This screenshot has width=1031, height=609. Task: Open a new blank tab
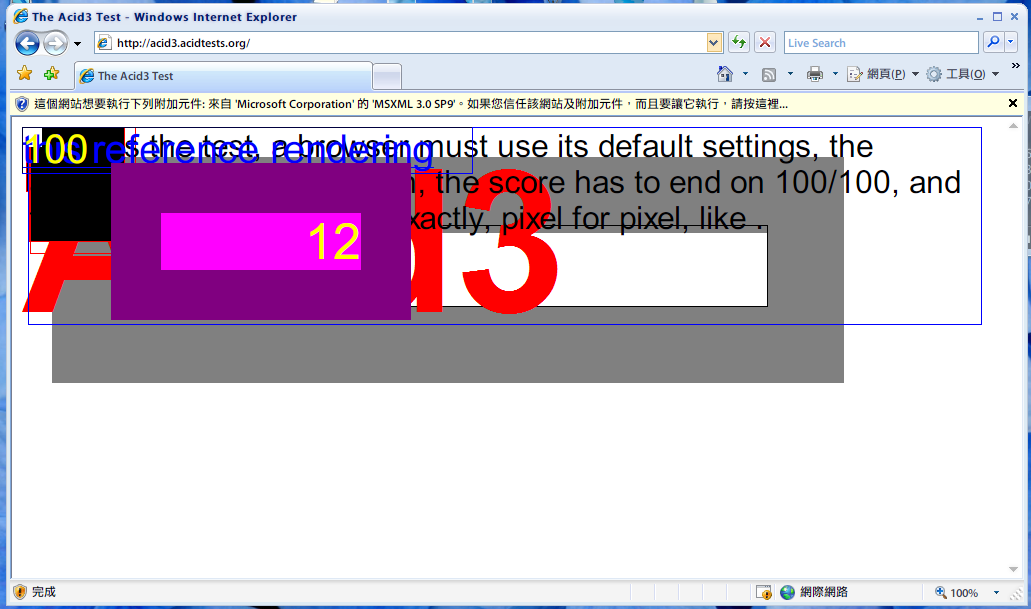[x=387, y=77]
